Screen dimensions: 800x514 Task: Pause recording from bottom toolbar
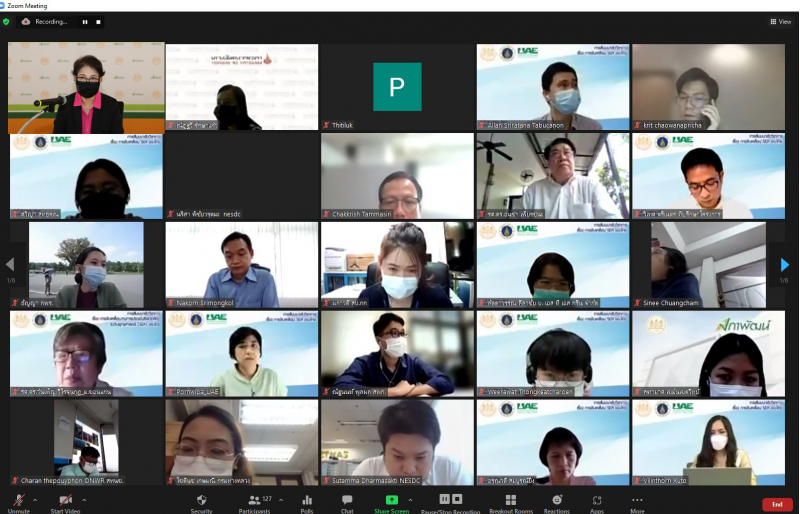(444, 498)
